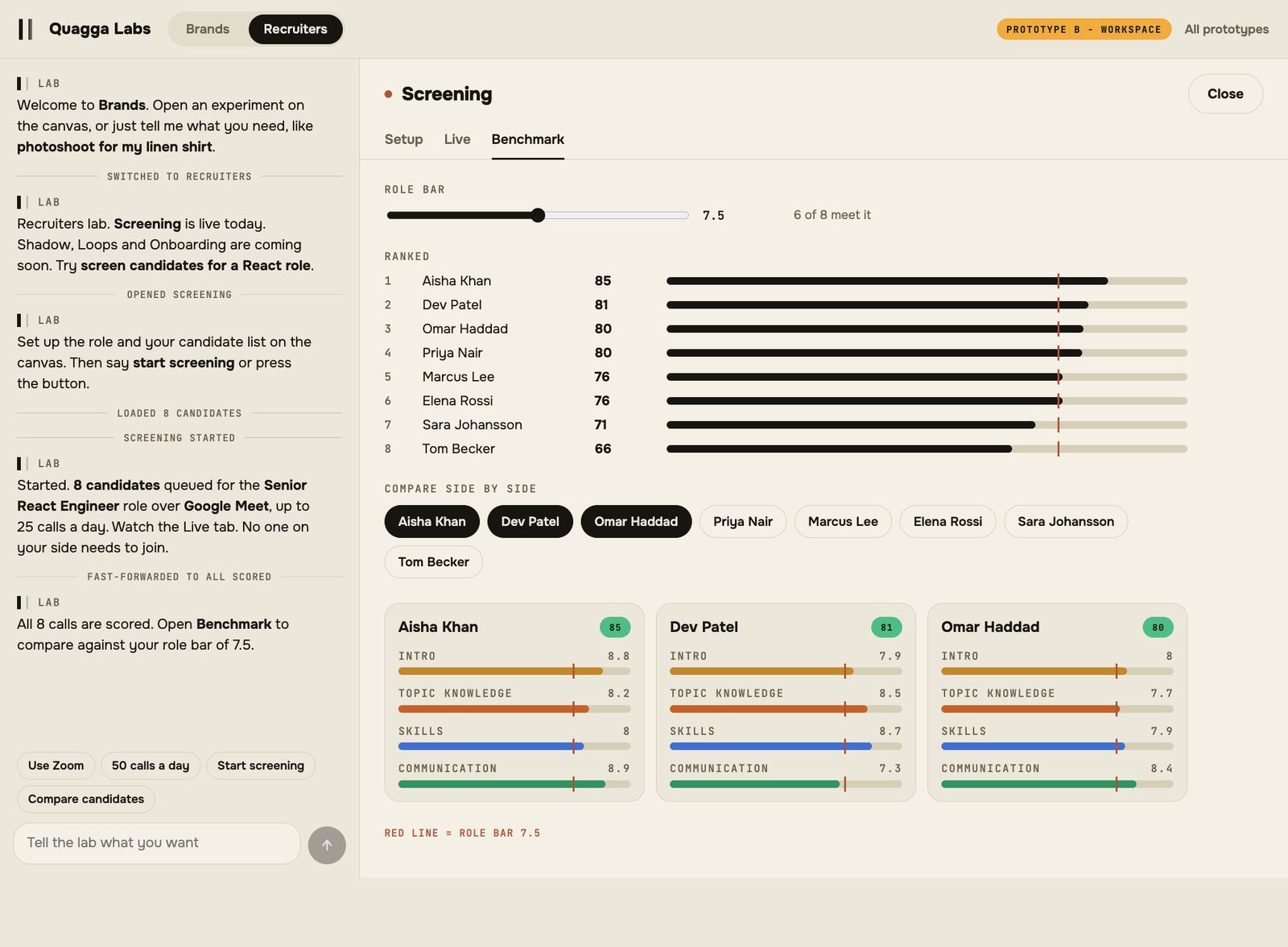This screenshot has width=1288, height=947.
Task: Click the 'Red line = Role bar 7.5' legend
Action: coord(462,833)
